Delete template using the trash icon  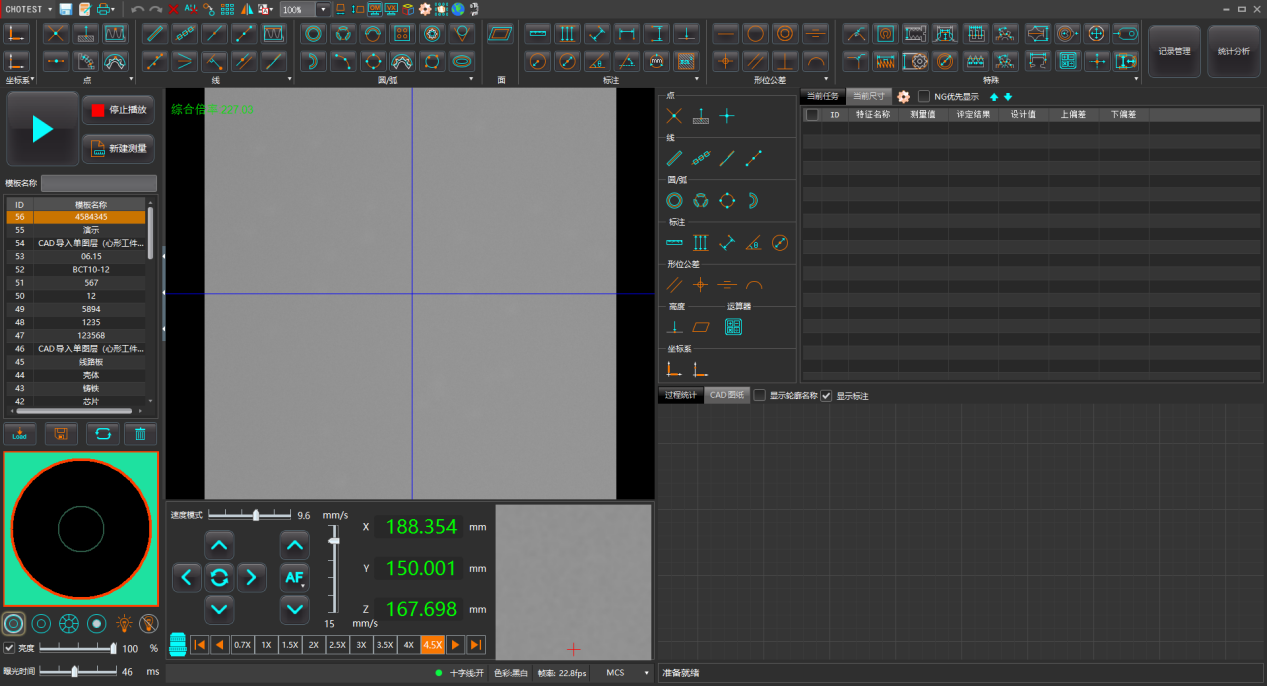[140, 434]
